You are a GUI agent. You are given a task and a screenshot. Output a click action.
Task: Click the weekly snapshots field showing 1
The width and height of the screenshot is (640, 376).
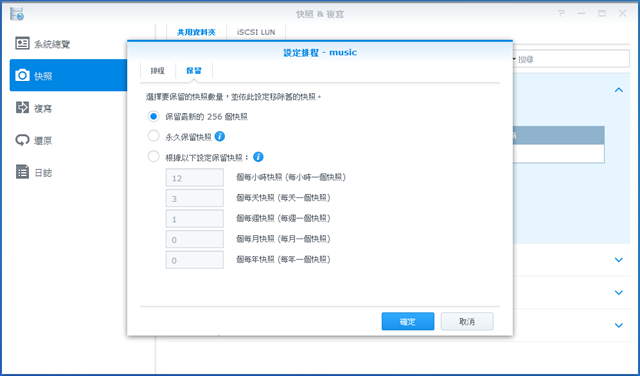[x=195, y=219]
